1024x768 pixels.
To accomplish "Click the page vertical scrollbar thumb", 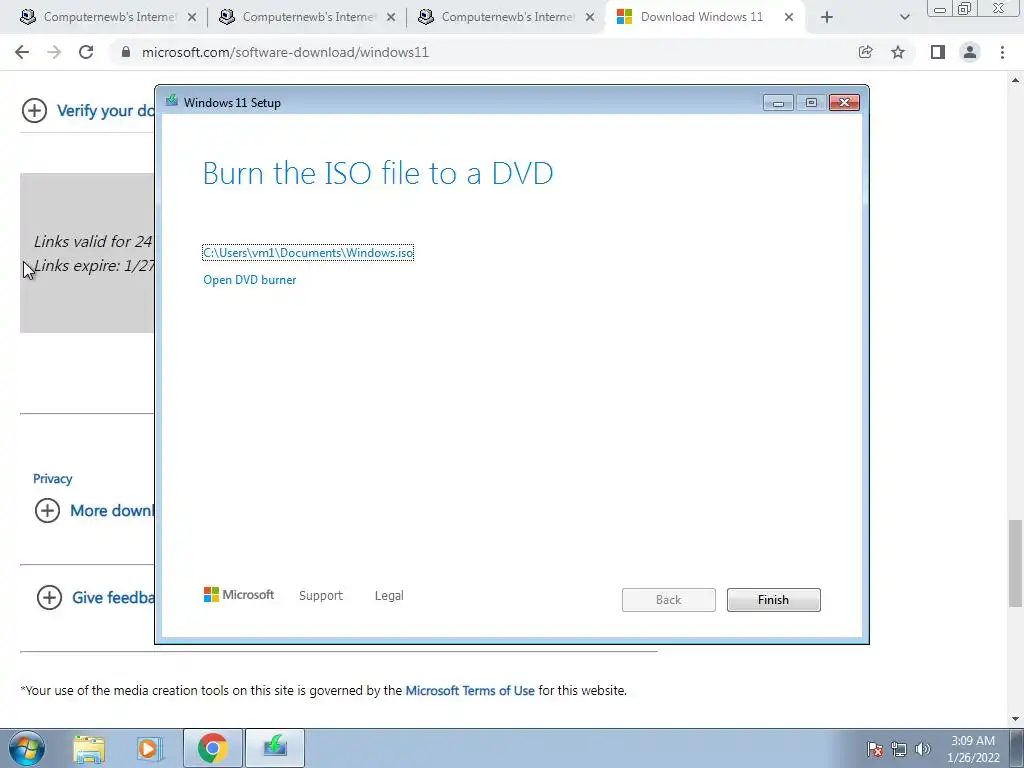I will [1015, 564].
